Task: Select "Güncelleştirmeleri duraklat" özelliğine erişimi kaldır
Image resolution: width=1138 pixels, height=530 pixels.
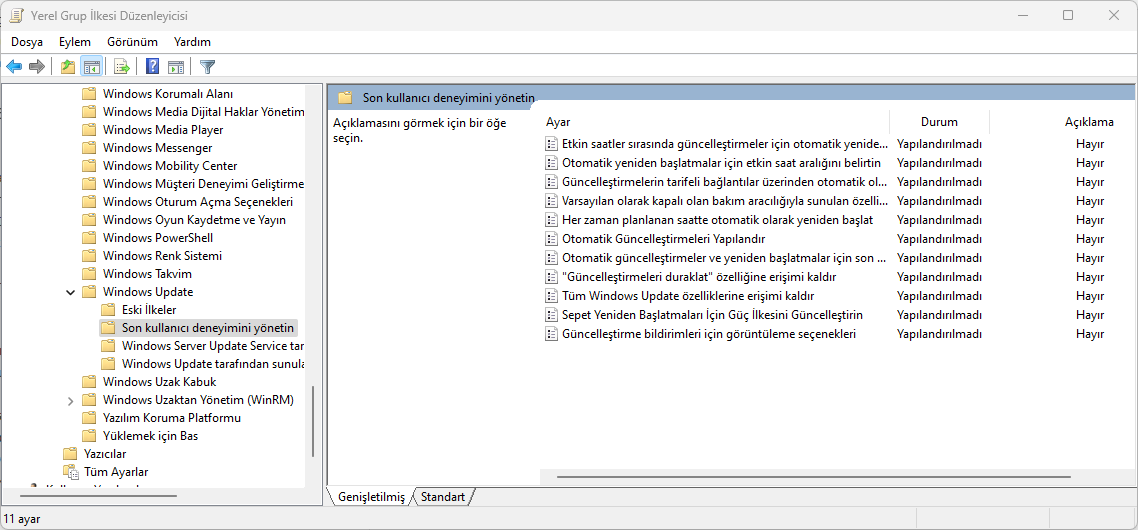Action: point(700,277)
